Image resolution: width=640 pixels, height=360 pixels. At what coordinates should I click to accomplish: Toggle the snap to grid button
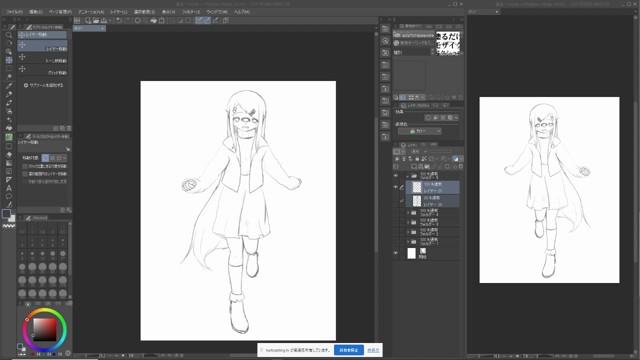click(216, 20)
